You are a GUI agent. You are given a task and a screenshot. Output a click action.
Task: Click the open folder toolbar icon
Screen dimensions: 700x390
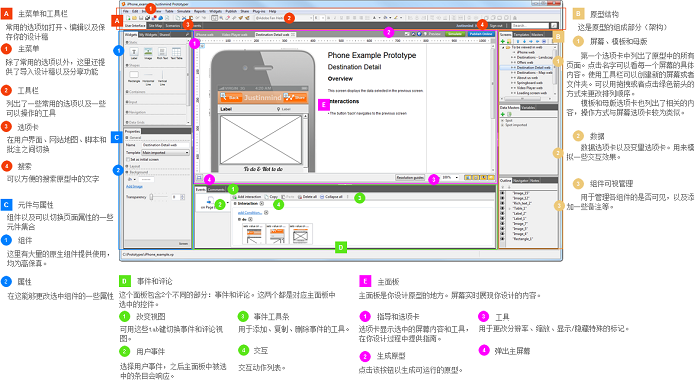[x=134, y=18]
